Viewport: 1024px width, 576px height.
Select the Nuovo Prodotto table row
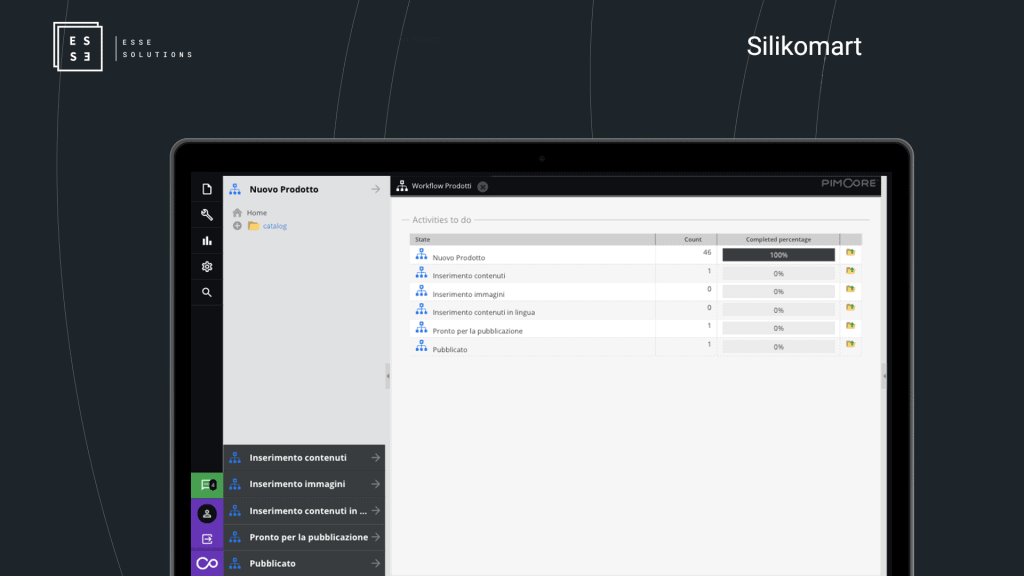coord(635,255)
